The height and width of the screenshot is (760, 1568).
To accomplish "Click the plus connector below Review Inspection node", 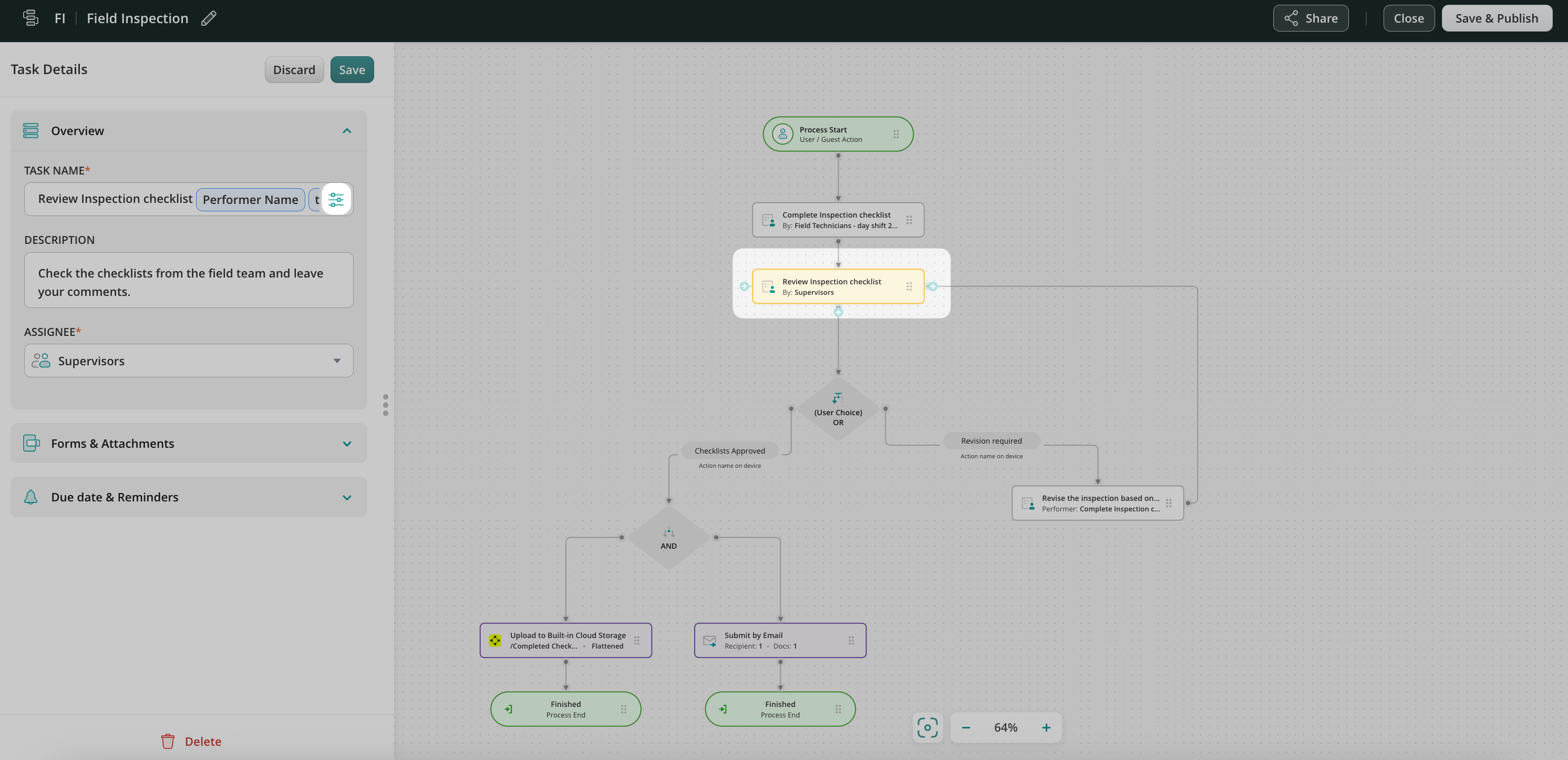I will (838, 312).
